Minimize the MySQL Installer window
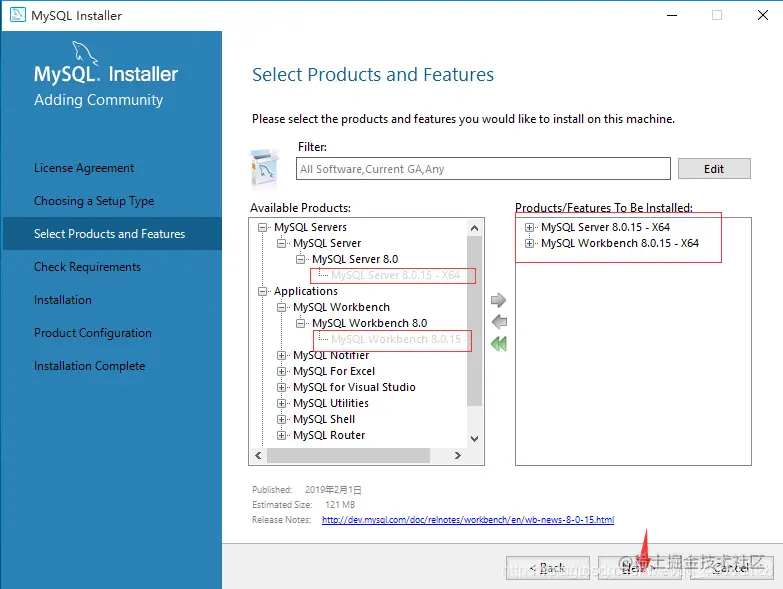 (x=672, y=15)
